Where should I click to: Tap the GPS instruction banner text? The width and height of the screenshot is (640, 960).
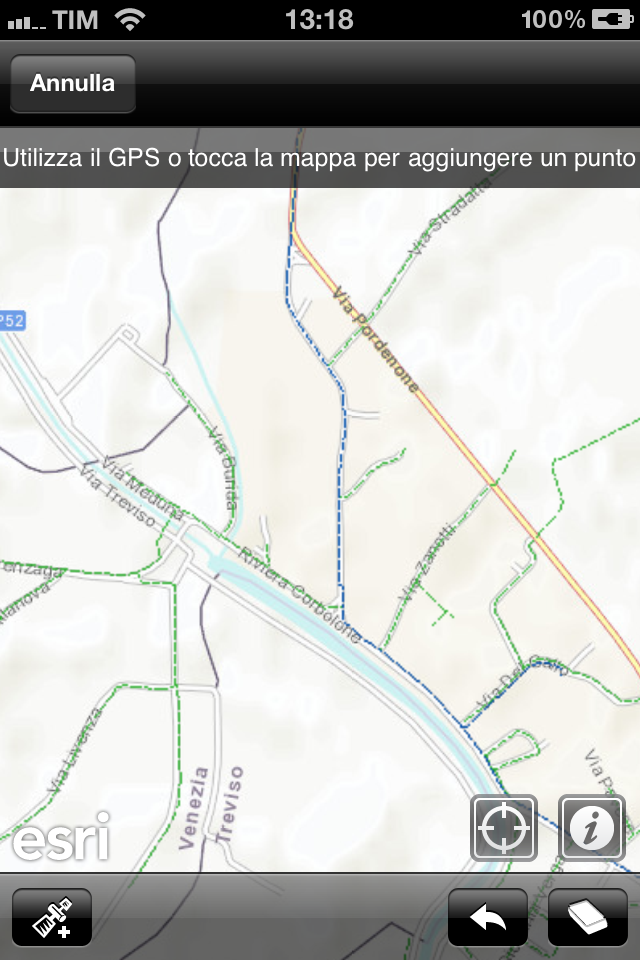(320, 158)
